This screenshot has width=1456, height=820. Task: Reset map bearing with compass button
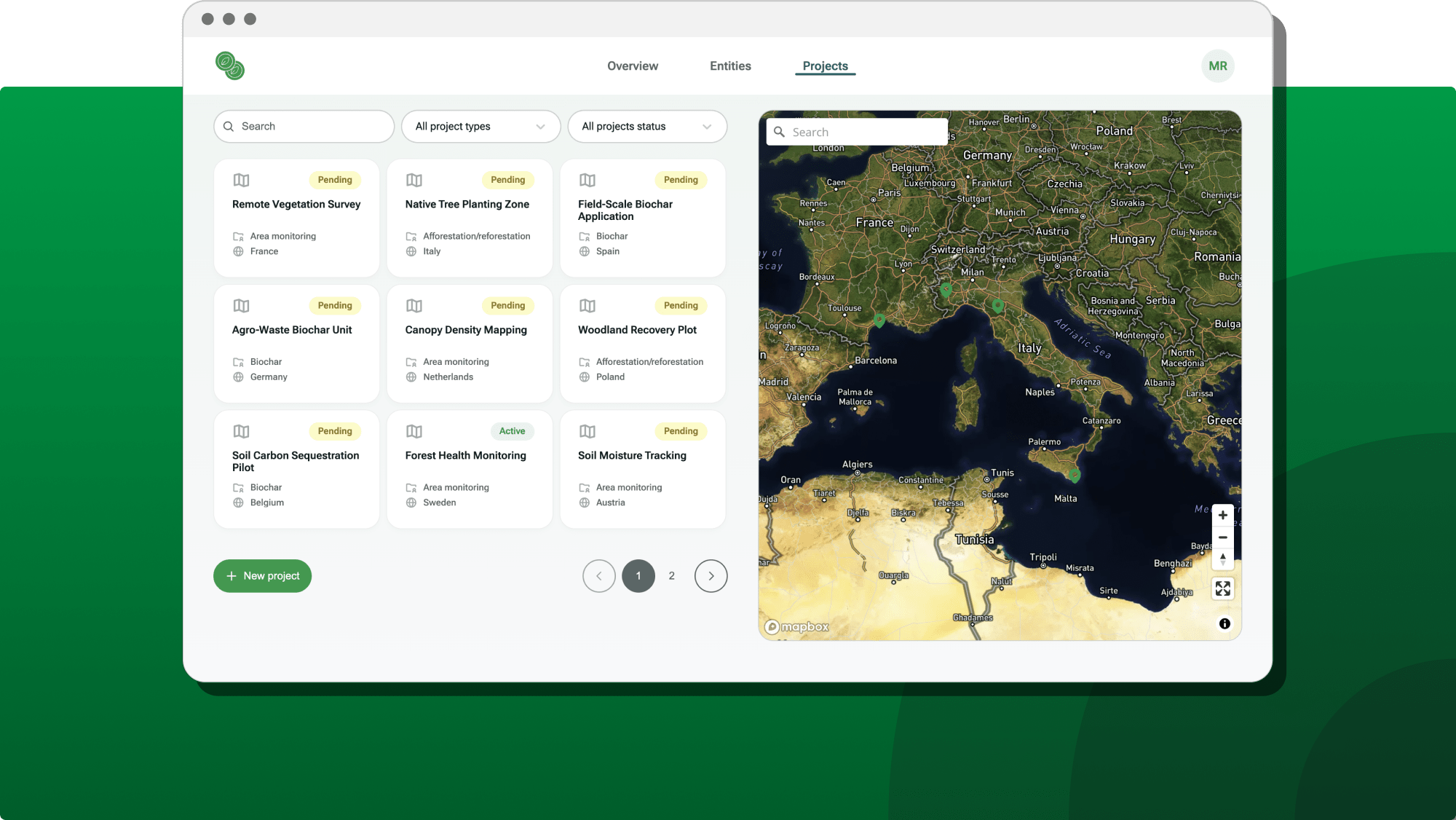pyautogui.click(x=1223, y=559)
